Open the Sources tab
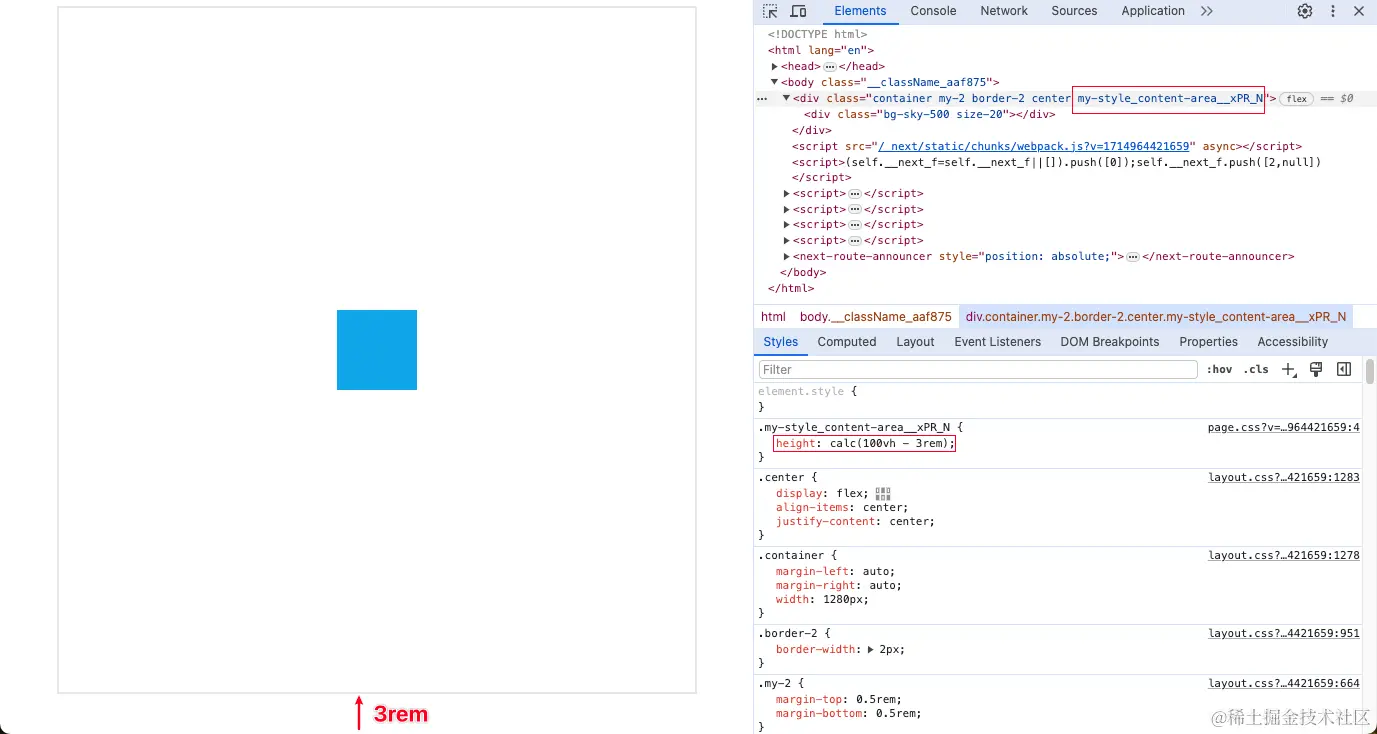 tap(1074, 11)
